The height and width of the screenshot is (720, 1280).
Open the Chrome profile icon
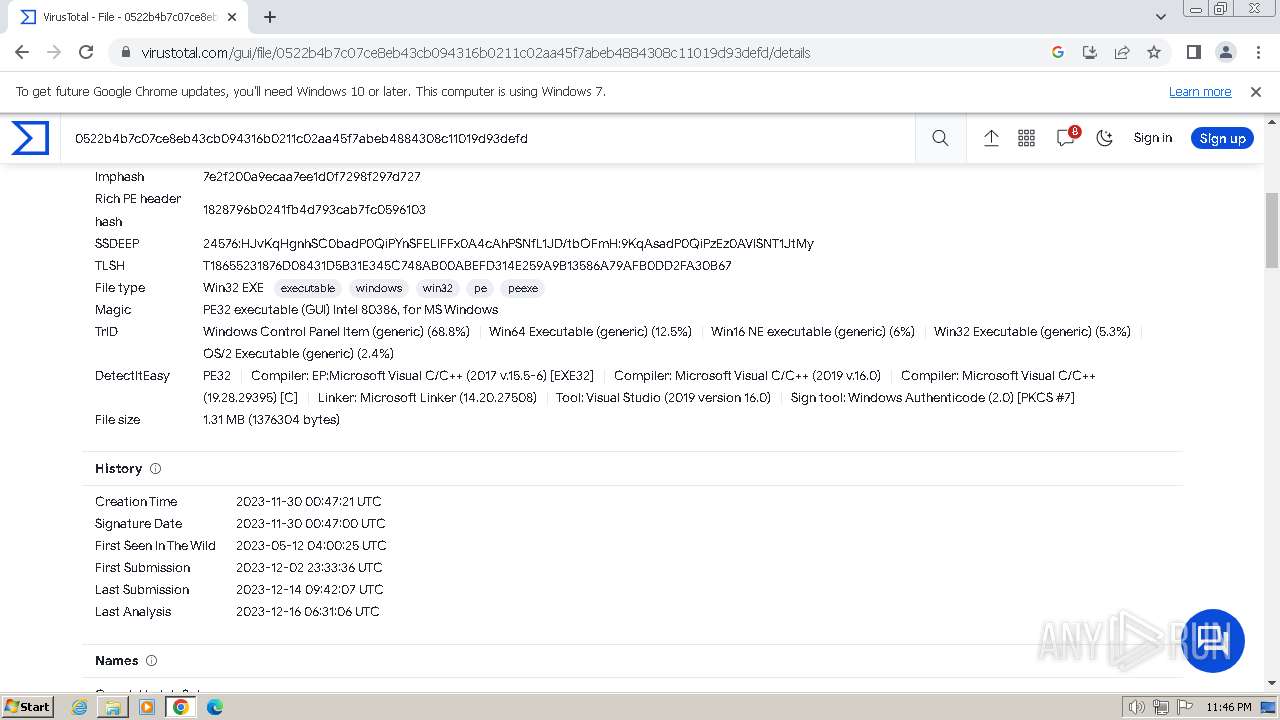tap(1225, 52)
